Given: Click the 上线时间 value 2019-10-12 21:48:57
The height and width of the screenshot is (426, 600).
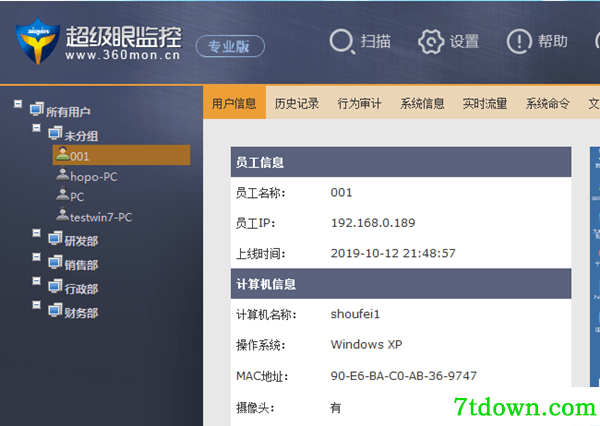Looking at the screenshot, I should tap(393, 253).
